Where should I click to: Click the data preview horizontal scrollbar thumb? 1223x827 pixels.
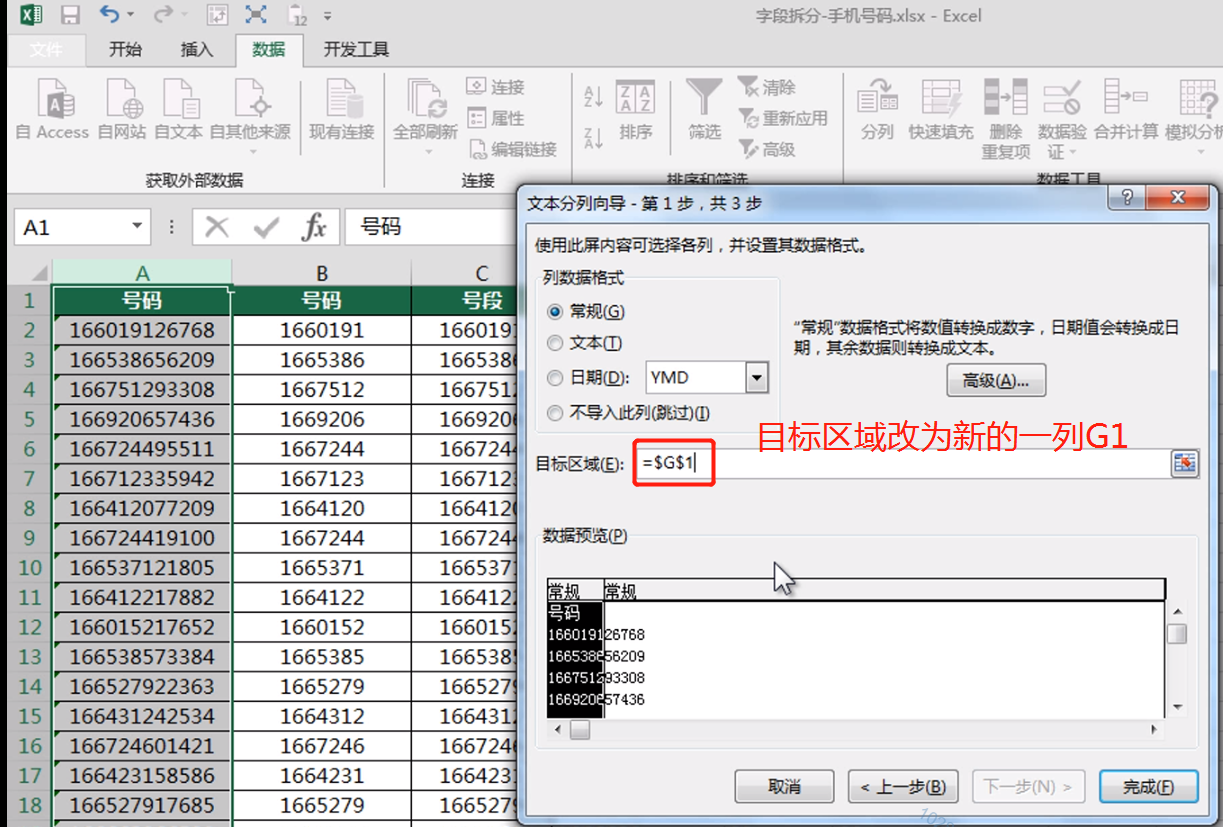580,730
